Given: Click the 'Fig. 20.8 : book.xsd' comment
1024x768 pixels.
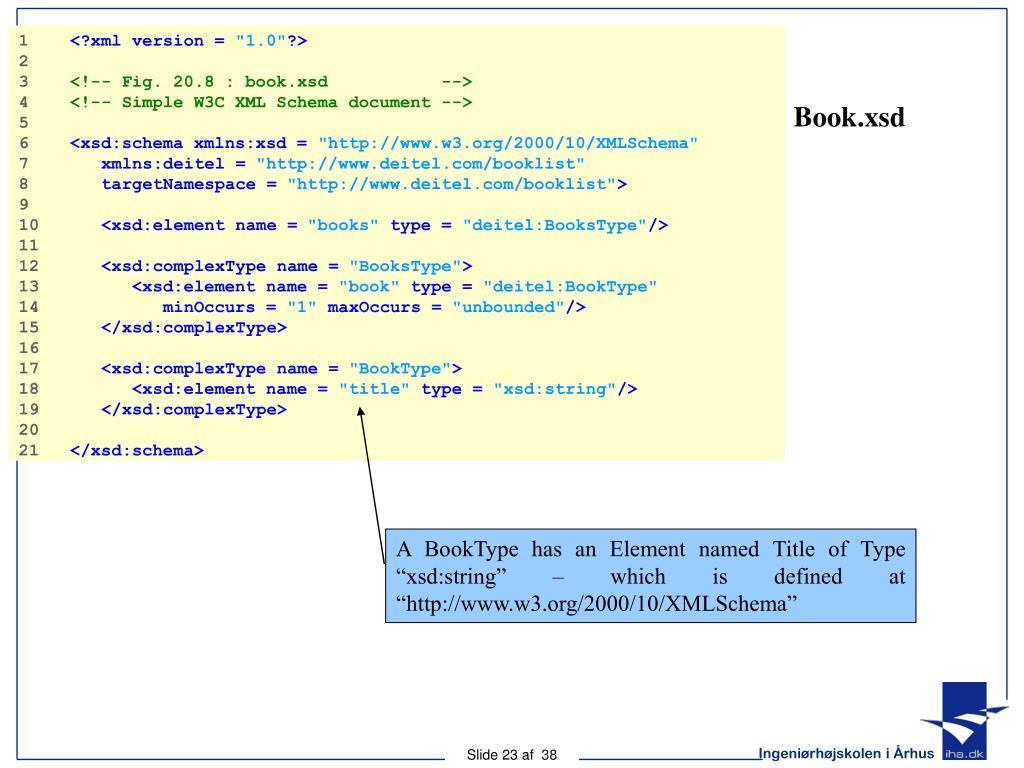Looking at the screenshot, I should (x=270, y=82).
